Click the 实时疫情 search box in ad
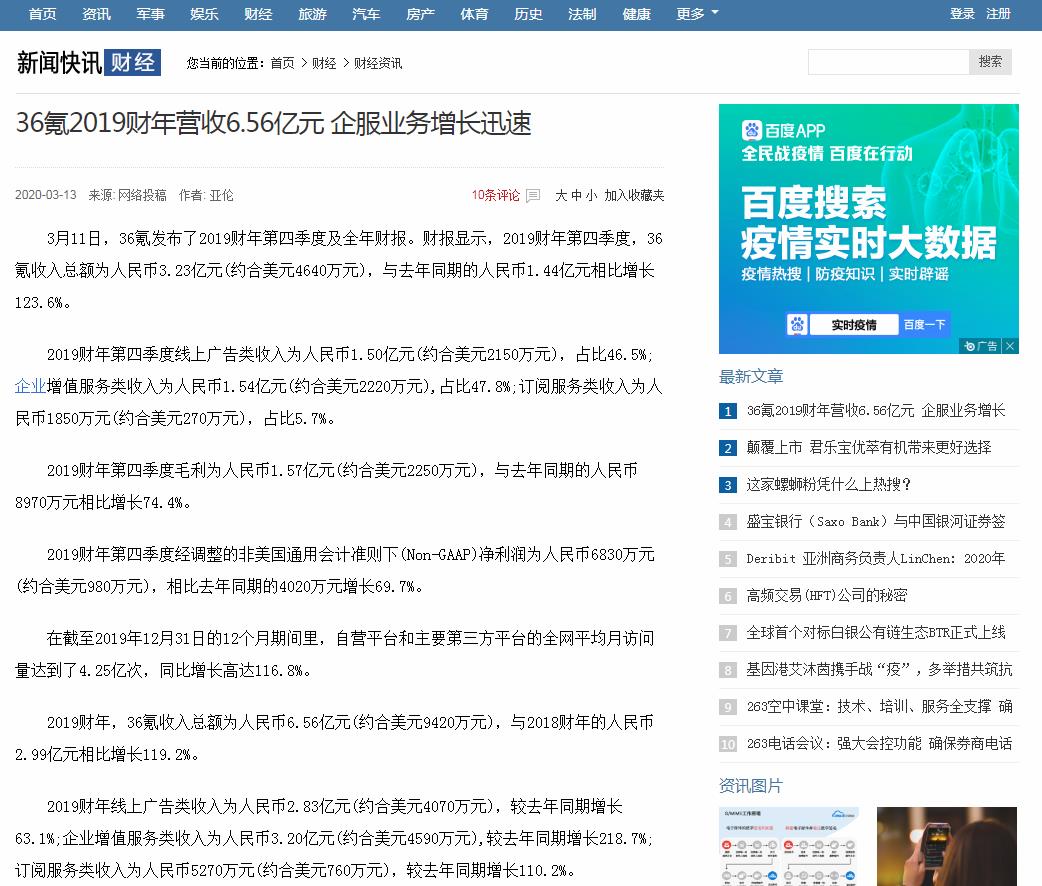1042x886 pixels. (854, 324)
